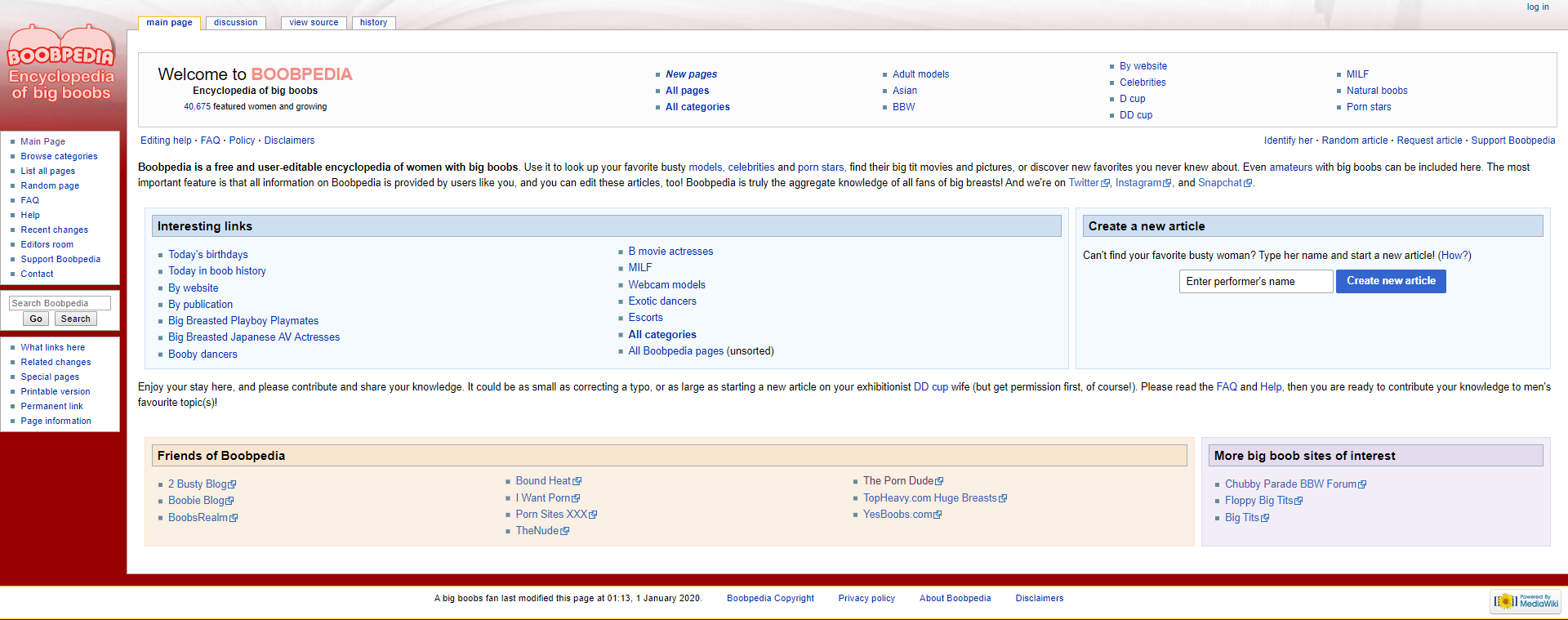Click the How? help link
This screenshot has height=620, width=1568.
1454,256
